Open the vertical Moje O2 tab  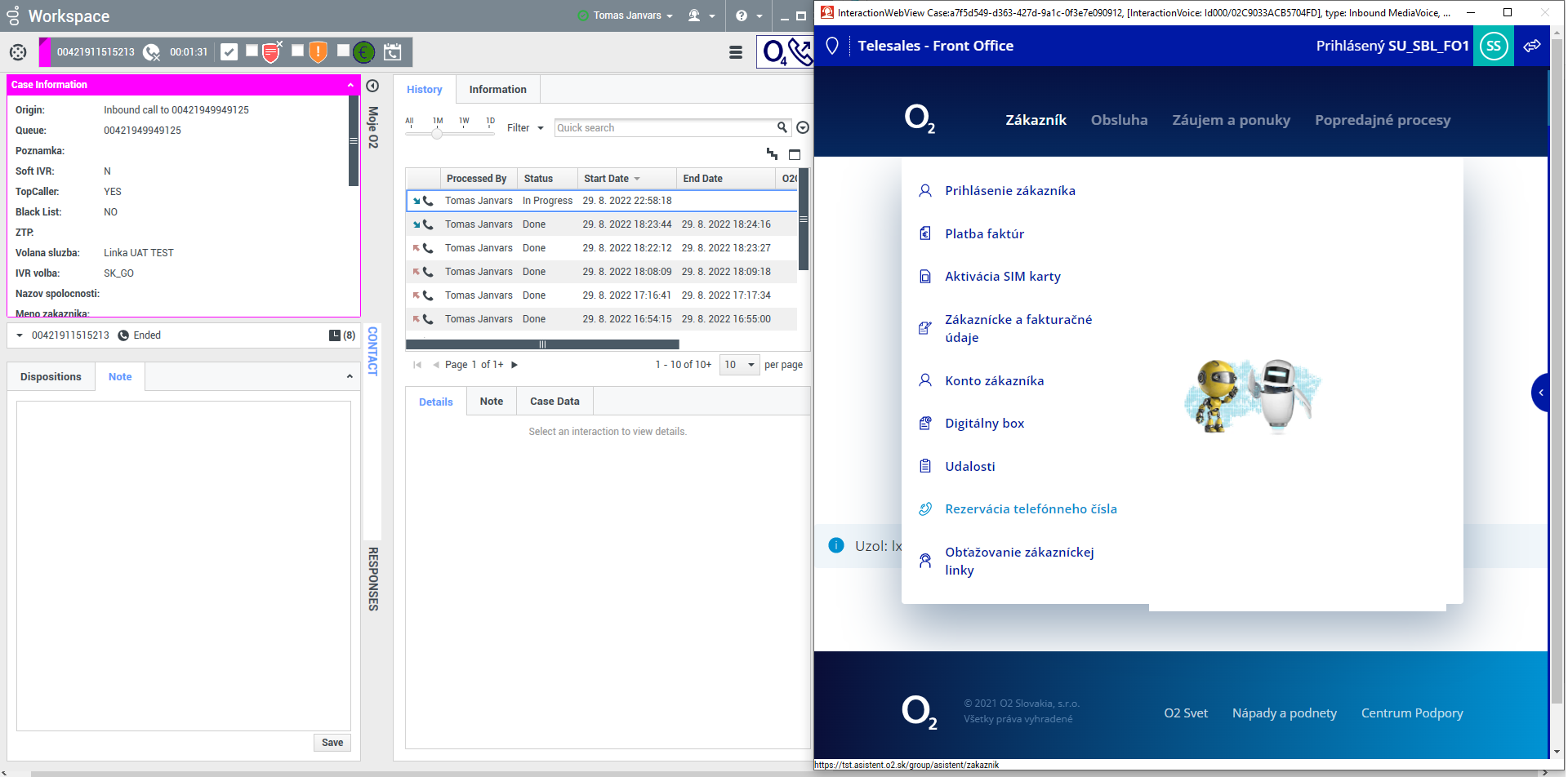(x=373, y=127)
